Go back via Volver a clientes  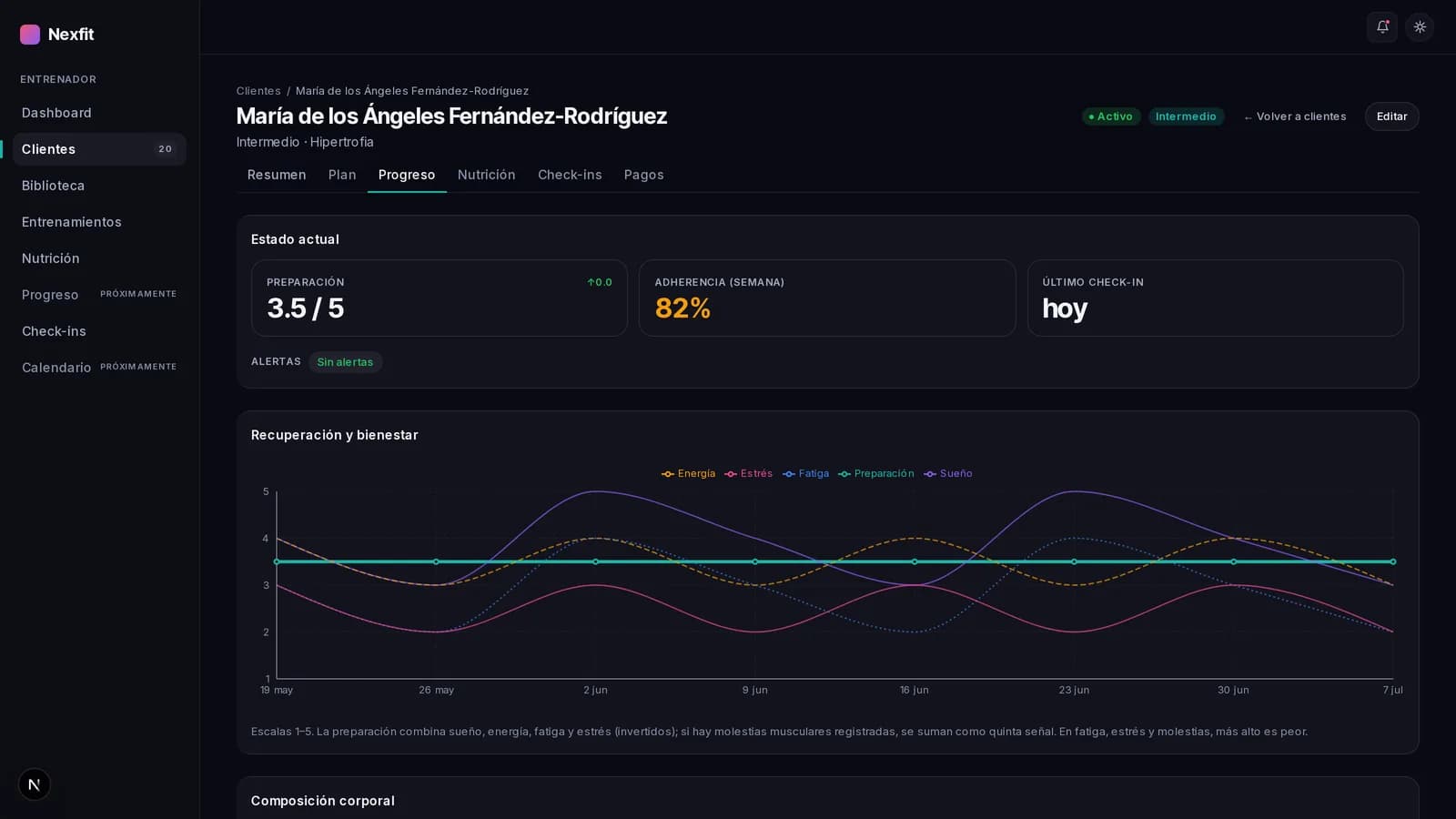(x=1294, y=116)
